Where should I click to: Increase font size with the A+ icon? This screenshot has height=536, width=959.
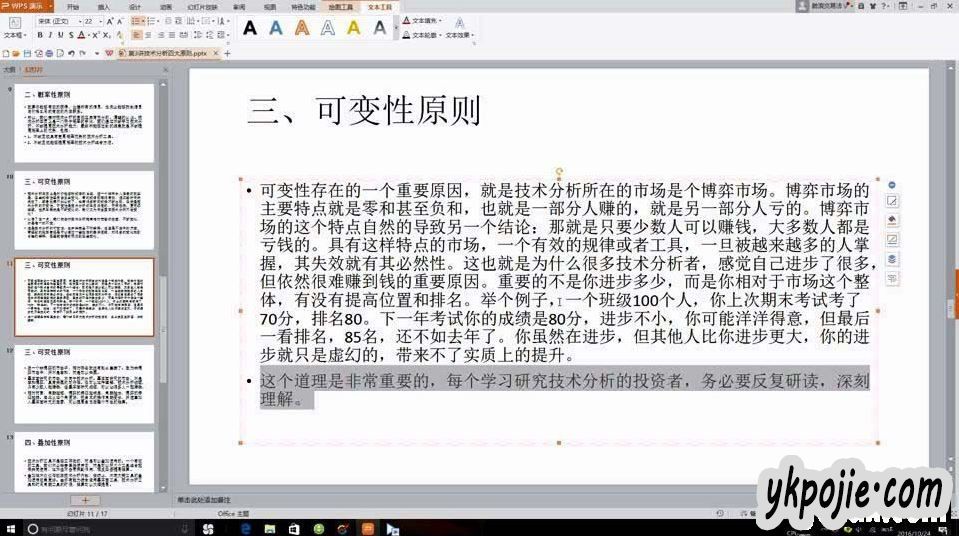pos(109,20)
